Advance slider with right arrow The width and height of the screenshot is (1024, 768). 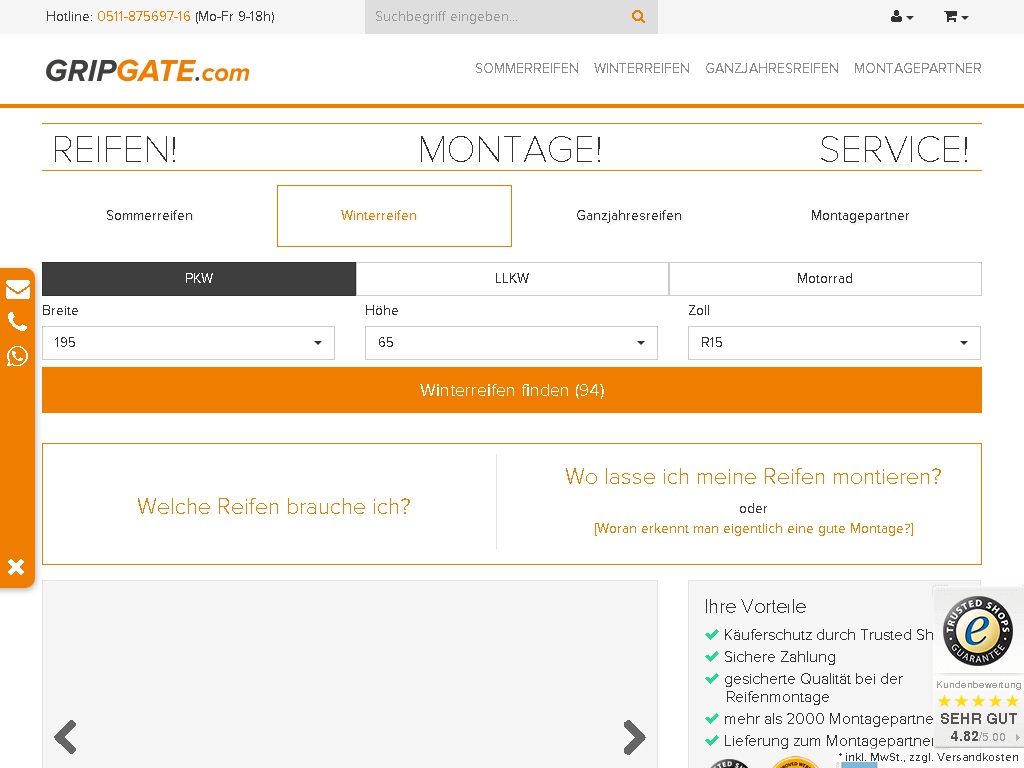pyautogui.click(x=634, y=737)
